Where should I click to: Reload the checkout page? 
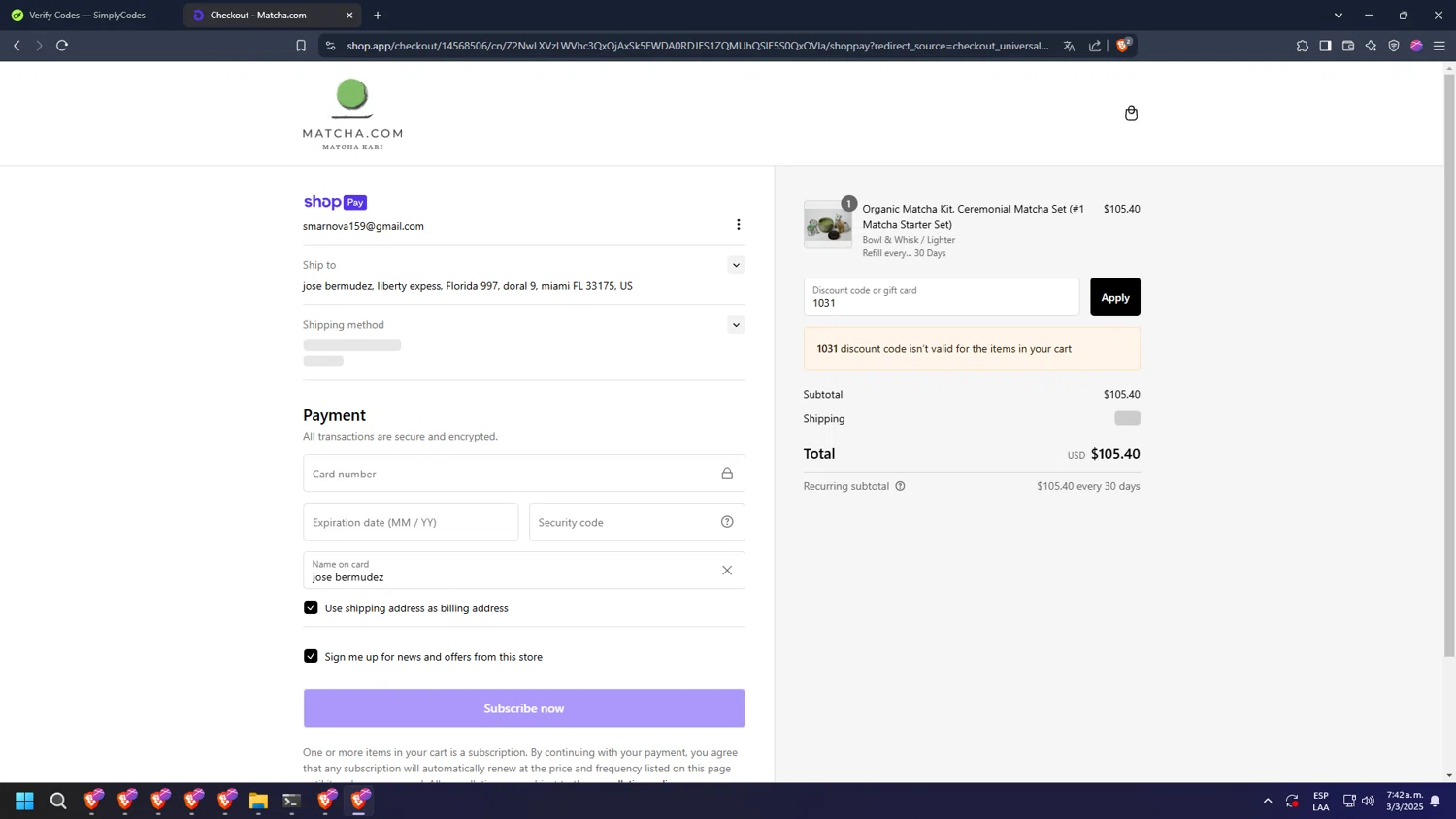click(x=62, y=46)
